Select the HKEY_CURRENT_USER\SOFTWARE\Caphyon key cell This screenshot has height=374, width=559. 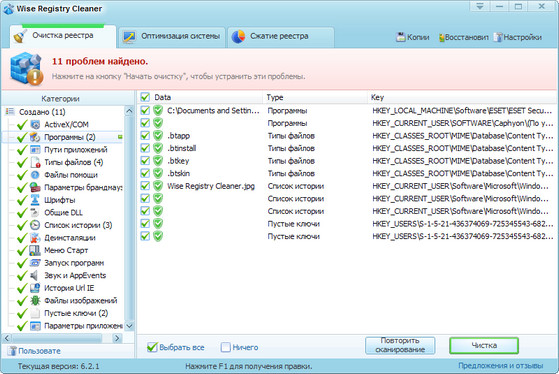(462, 123)
